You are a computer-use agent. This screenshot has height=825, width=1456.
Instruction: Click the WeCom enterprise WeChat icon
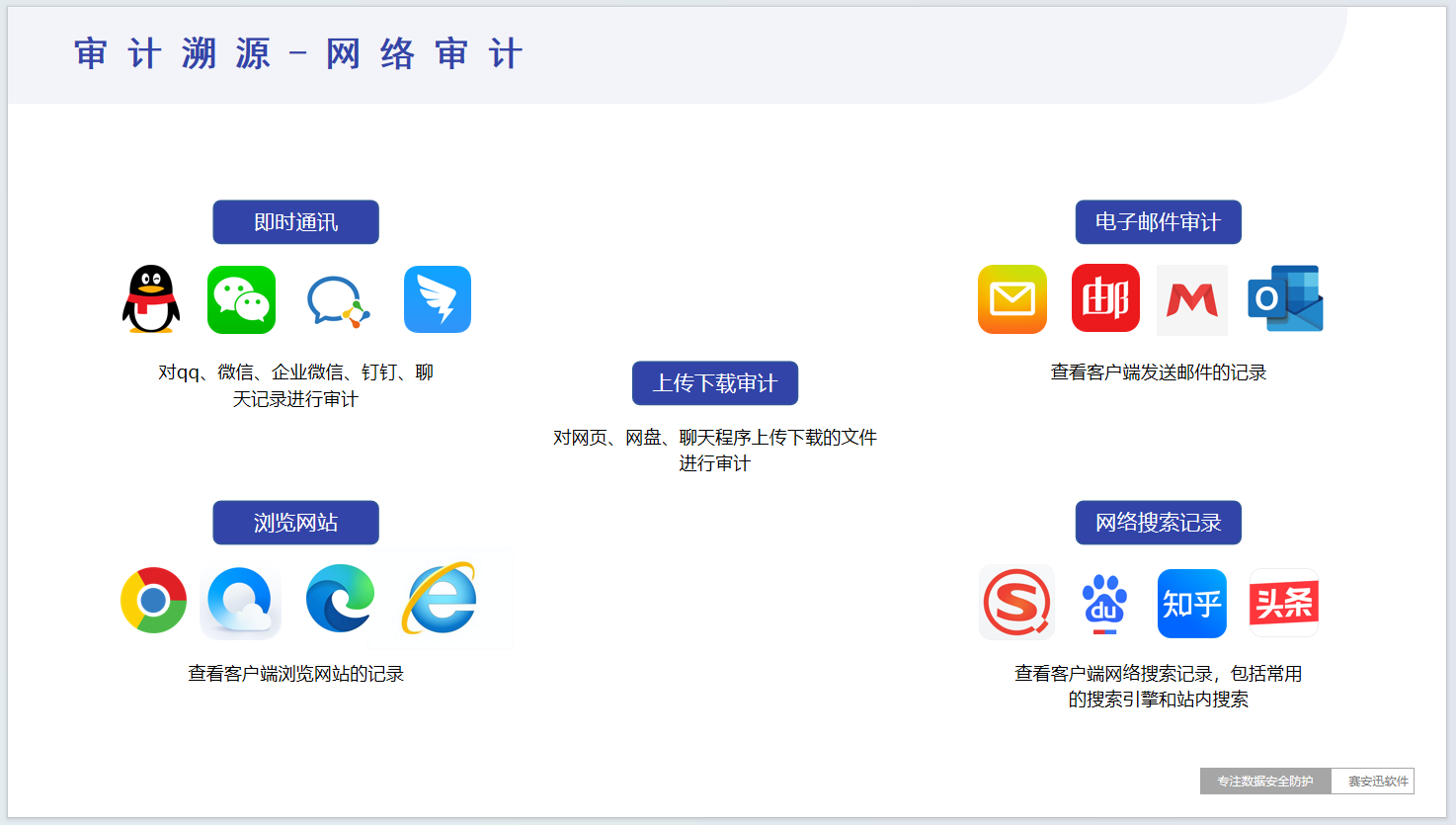pos(338,301)
